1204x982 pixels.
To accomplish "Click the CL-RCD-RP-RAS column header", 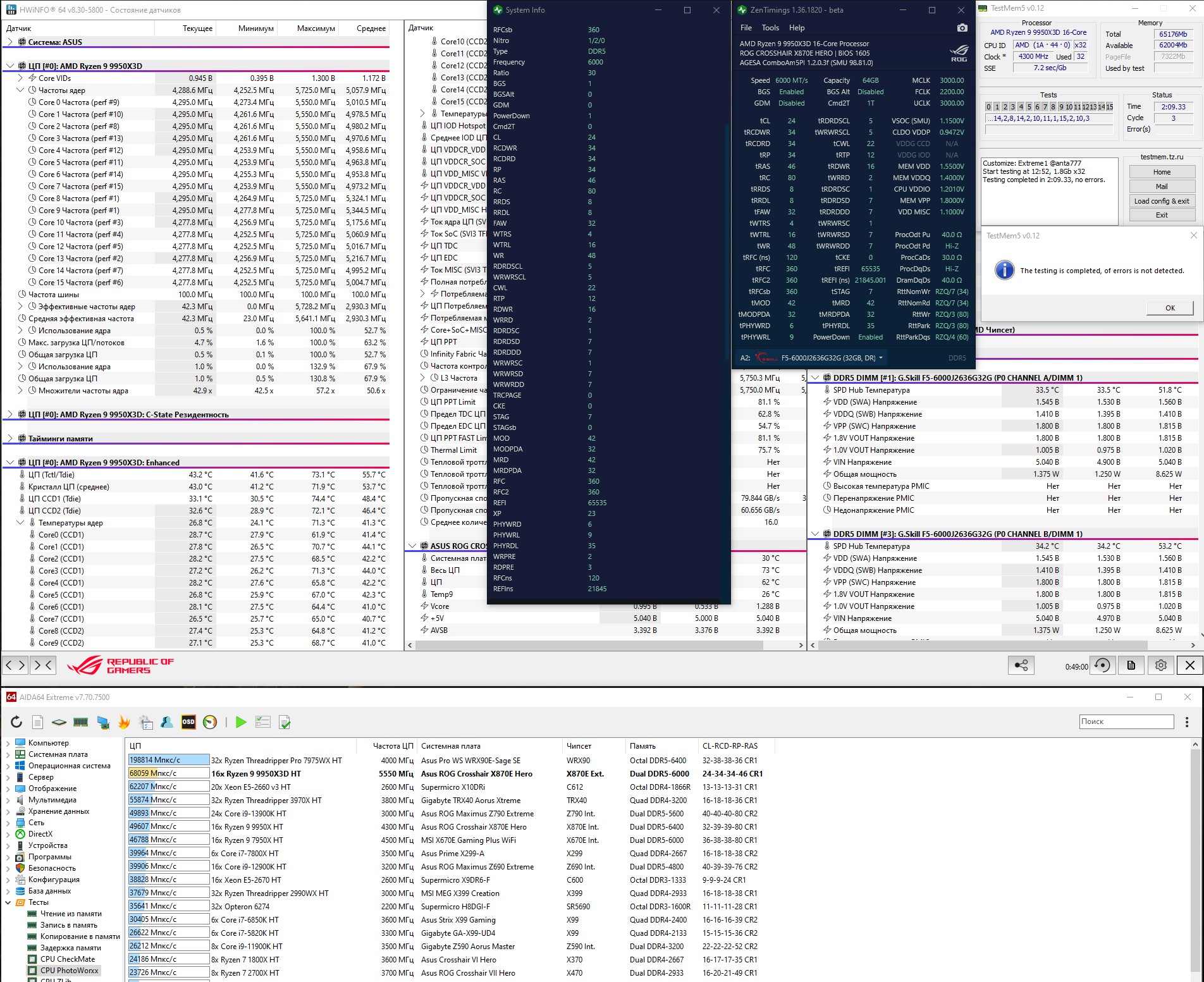I will pos(730,746).
